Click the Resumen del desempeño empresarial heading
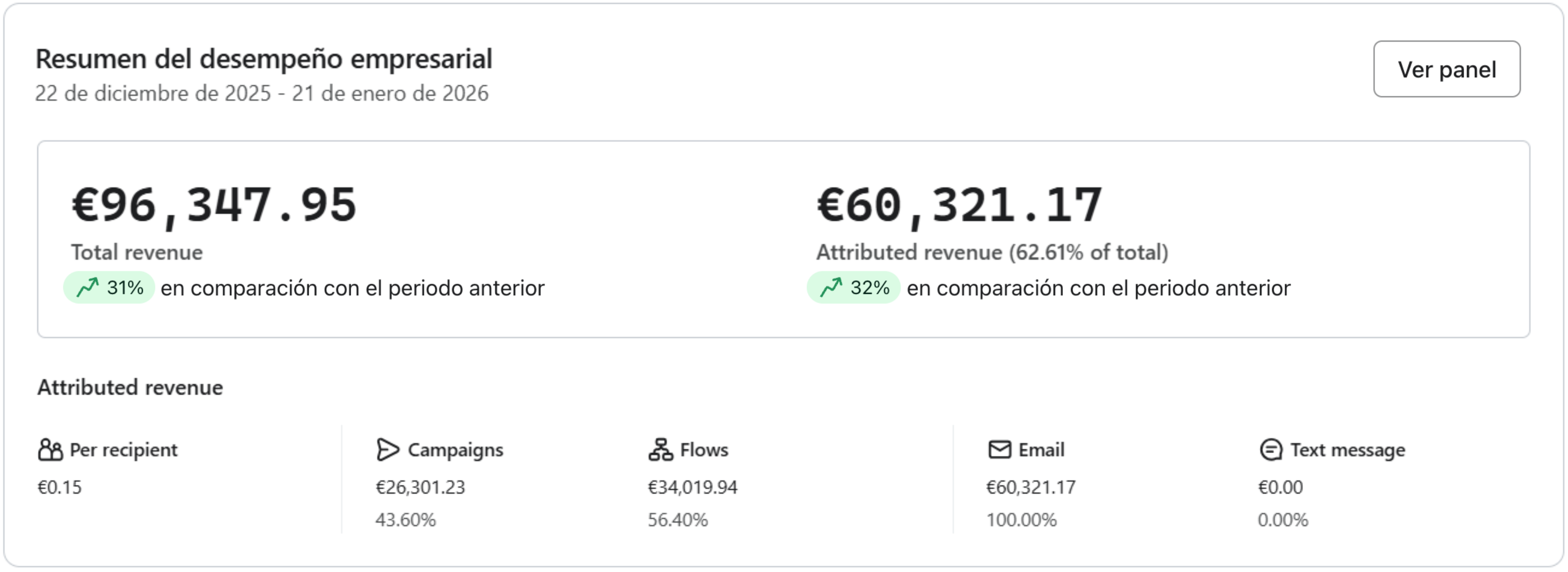This screenshot has height=572, width=1568. 263,59
